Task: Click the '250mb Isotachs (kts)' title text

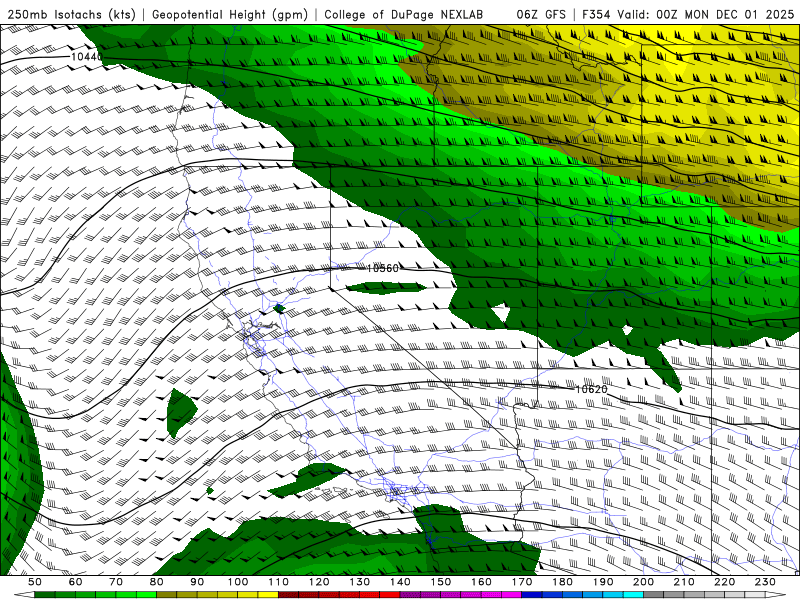Action: 71,15
